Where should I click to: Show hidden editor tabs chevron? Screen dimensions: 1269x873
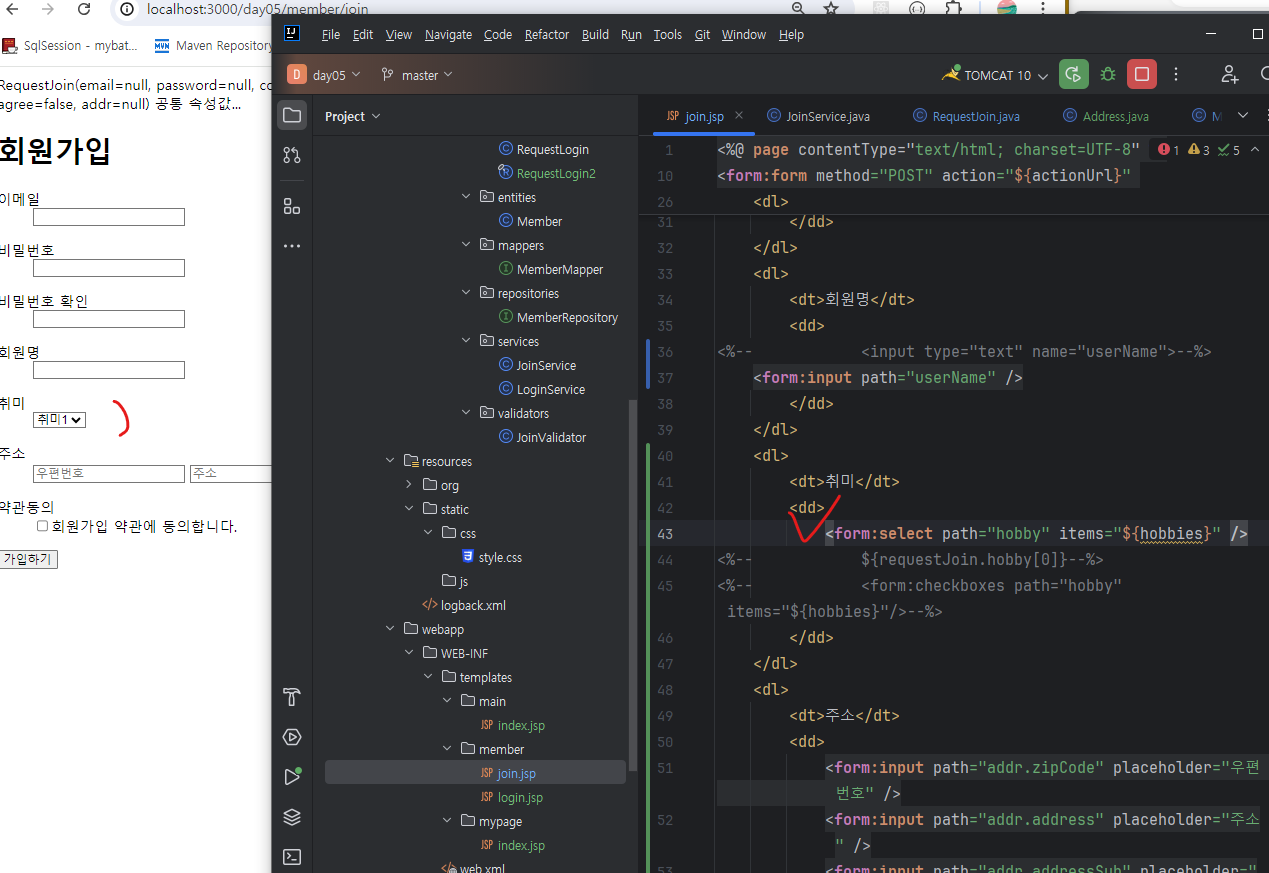1243,116
